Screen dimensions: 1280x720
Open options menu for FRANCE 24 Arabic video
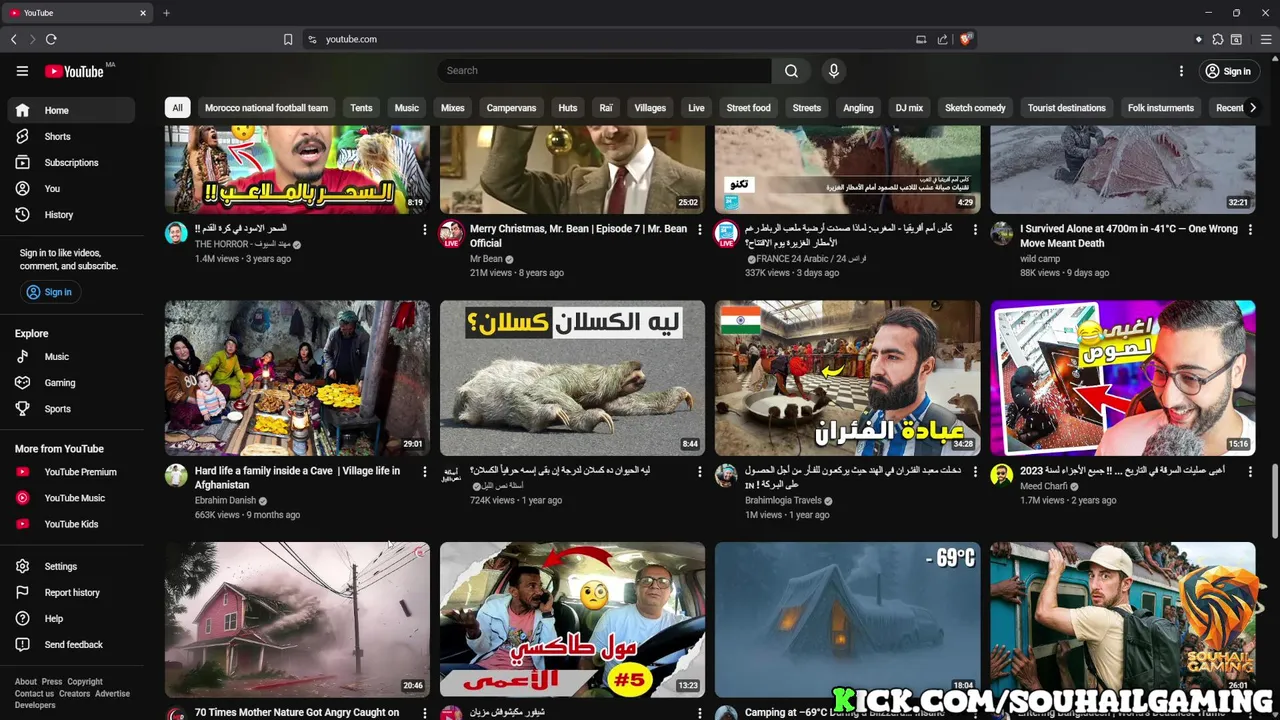tap(975, 230)
